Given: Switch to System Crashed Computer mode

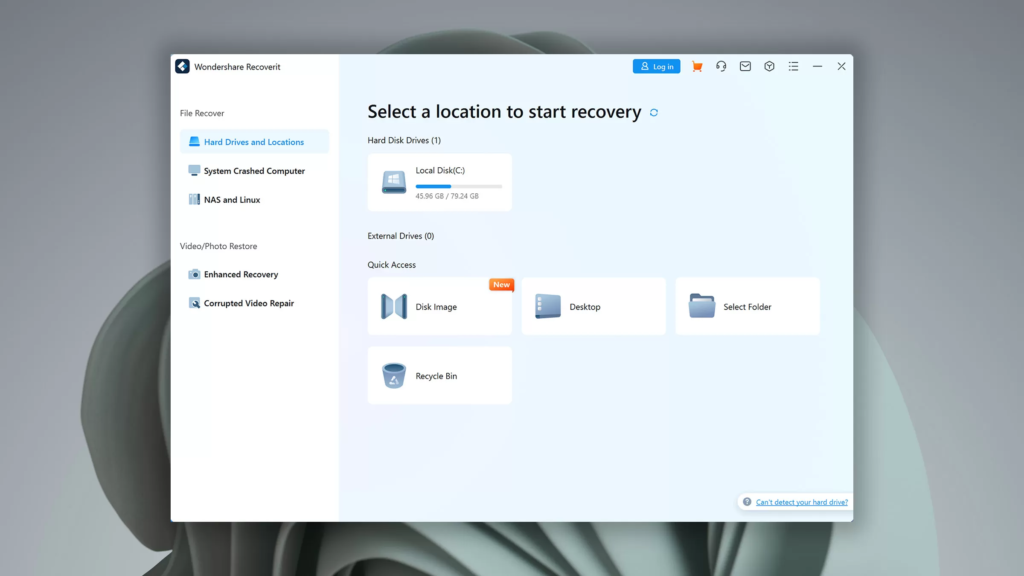Looking at the screenshot, I should (x=253, y=171).
